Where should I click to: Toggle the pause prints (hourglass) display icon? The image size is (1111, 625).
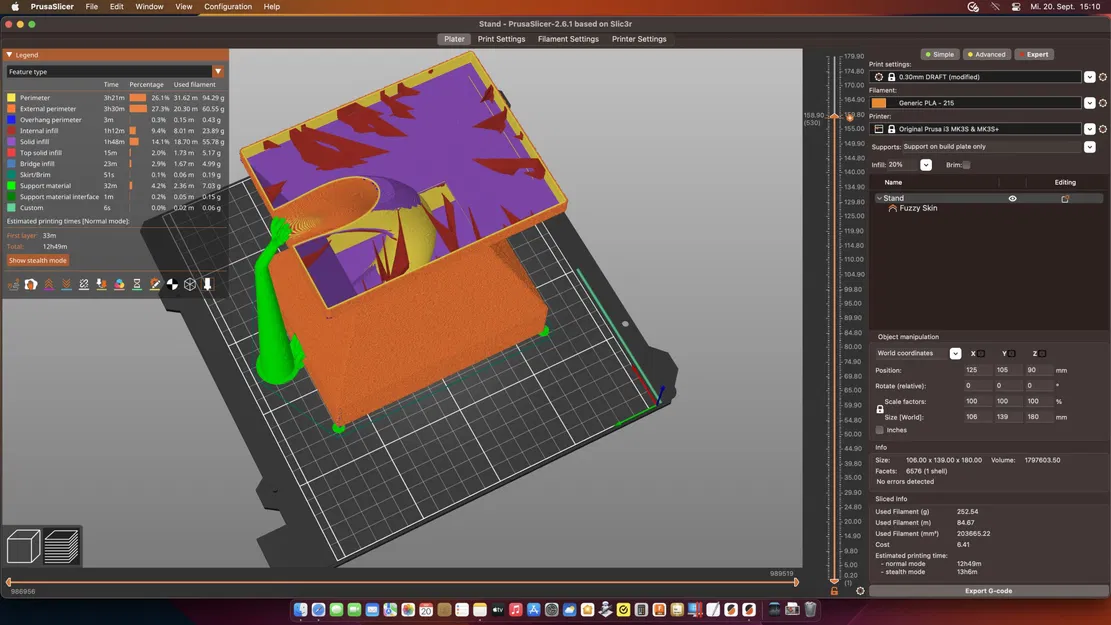(x=137, y=285)
